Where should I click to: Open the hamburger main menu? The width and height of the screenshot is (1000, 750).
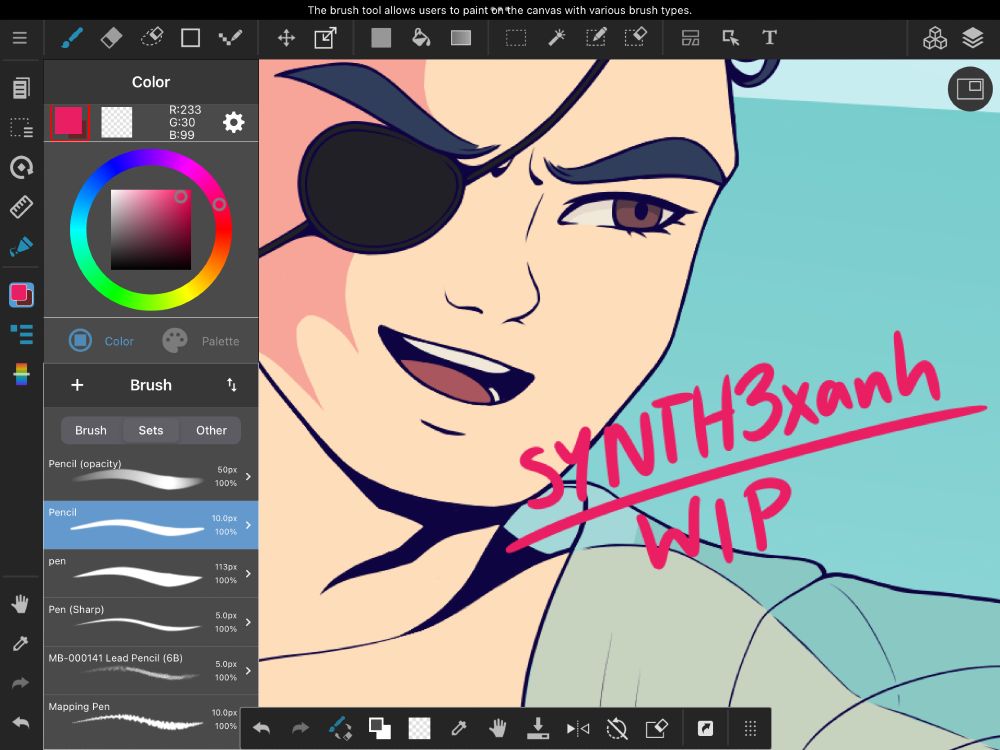pos(20,38)
